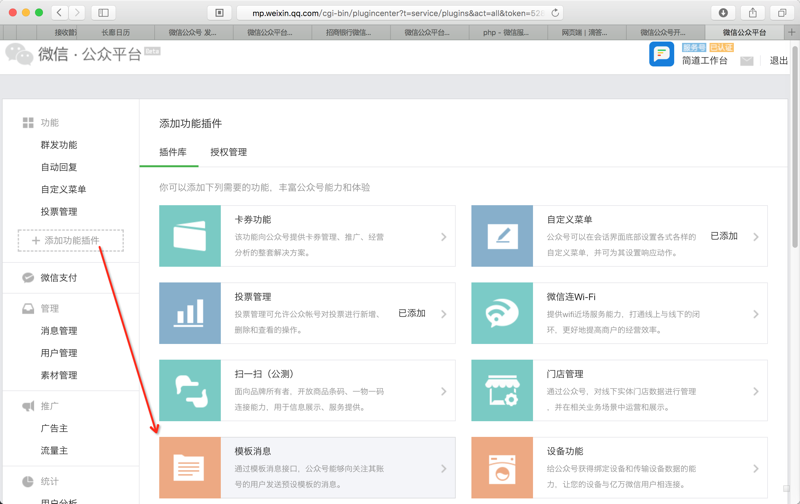
Task: Switch to the php - 微信 browser tab
Action: pos(506,32)
